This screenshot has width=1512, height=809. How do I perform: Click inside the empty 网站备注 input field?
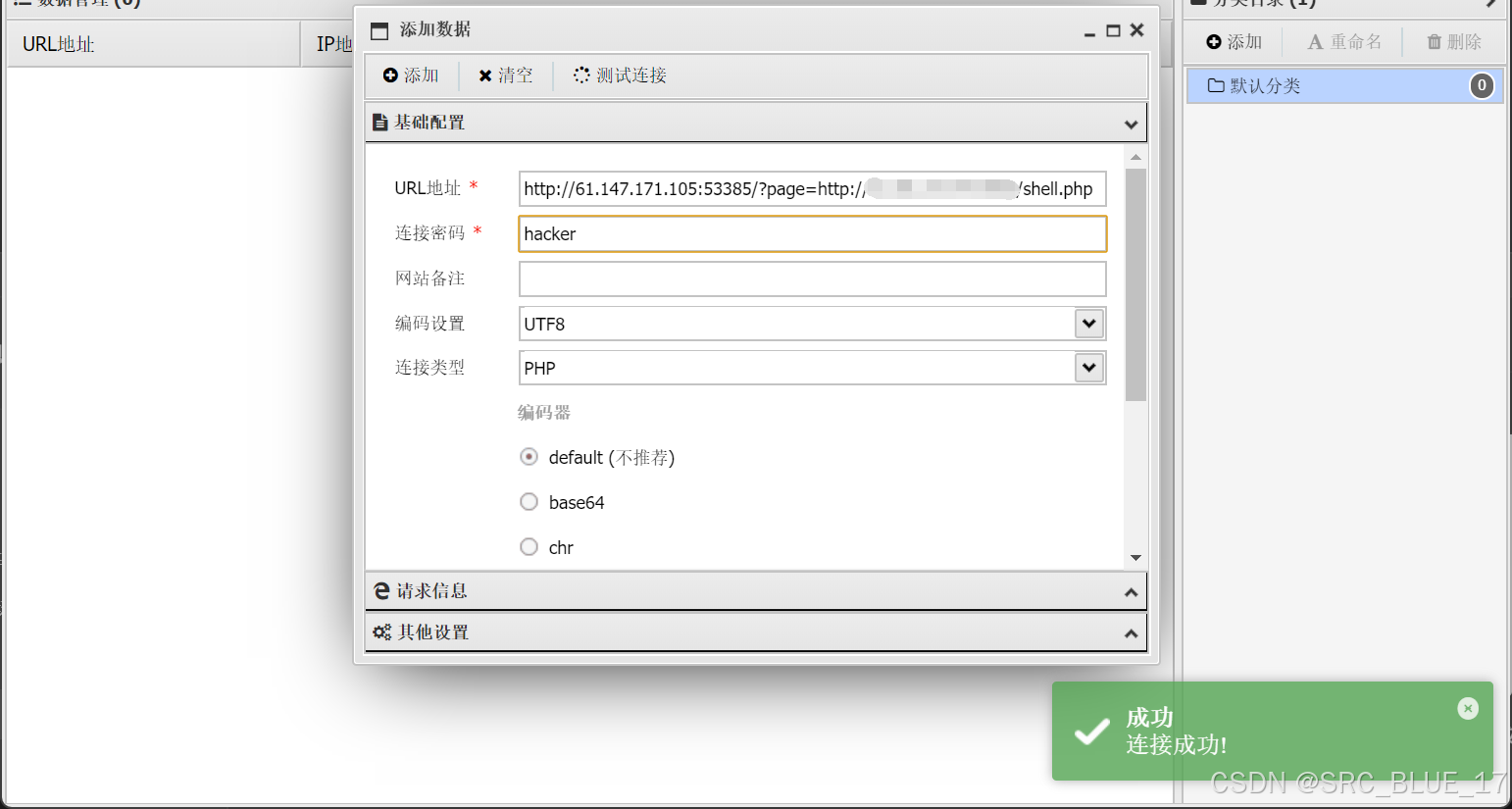(x=812, y=278)
